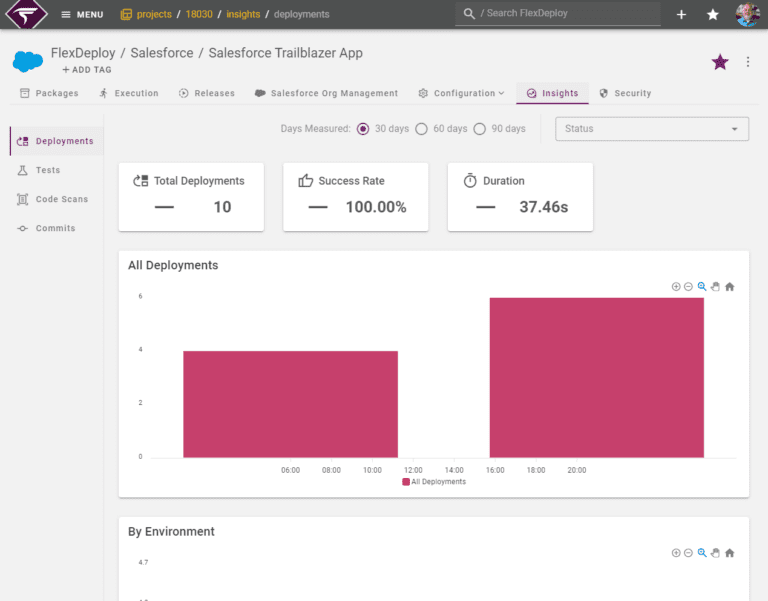This screenshot has width=768, height=601.
Task: Select the 30 days radio button
Action: (363, 129)
